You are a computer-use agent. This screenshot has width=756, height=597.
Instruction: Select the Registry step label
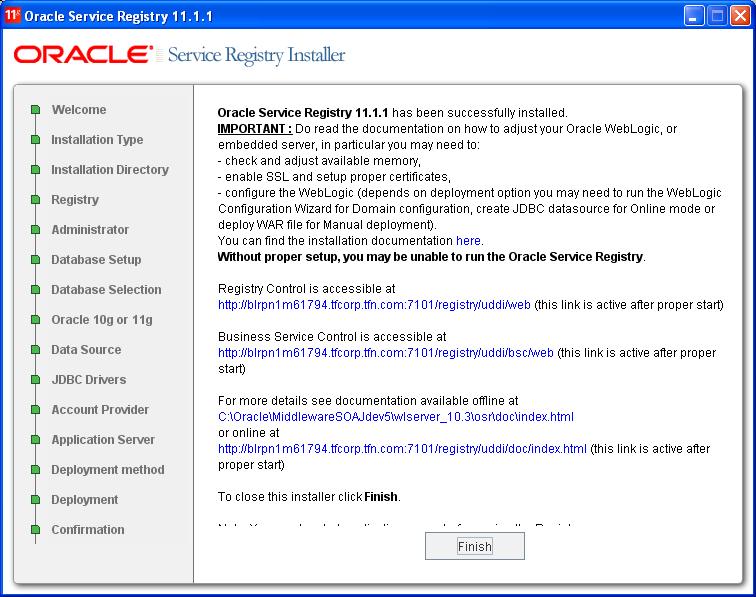point(75,200)
